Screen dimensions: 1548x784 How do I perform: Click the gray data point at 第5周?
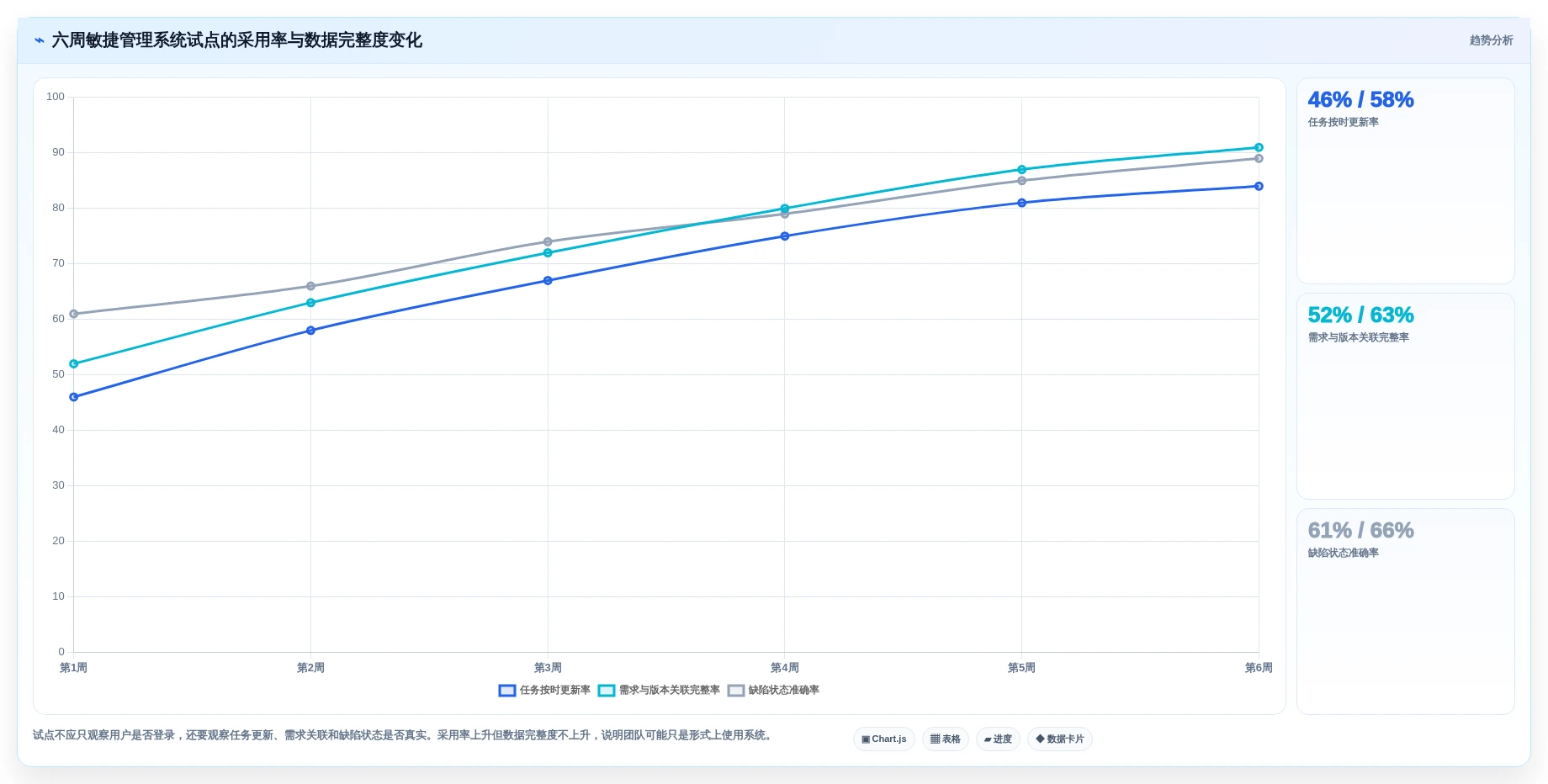pos(1022,181)
